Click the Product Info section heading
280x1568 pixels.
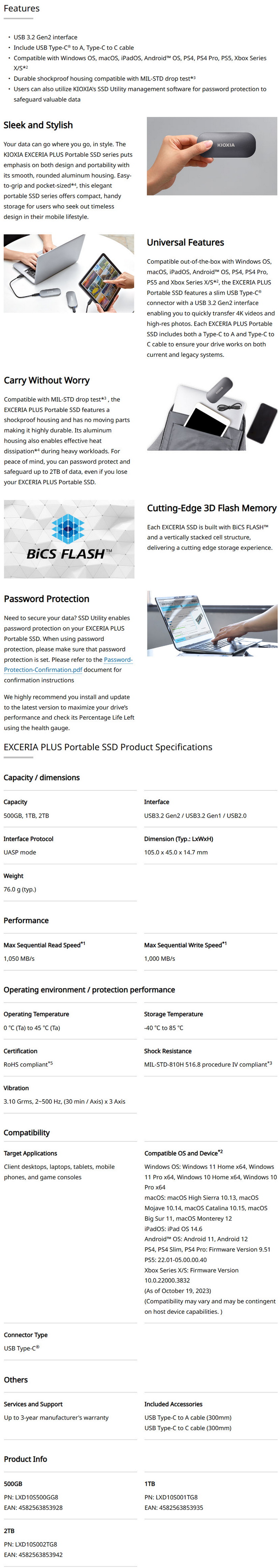tap(26, 1459)
